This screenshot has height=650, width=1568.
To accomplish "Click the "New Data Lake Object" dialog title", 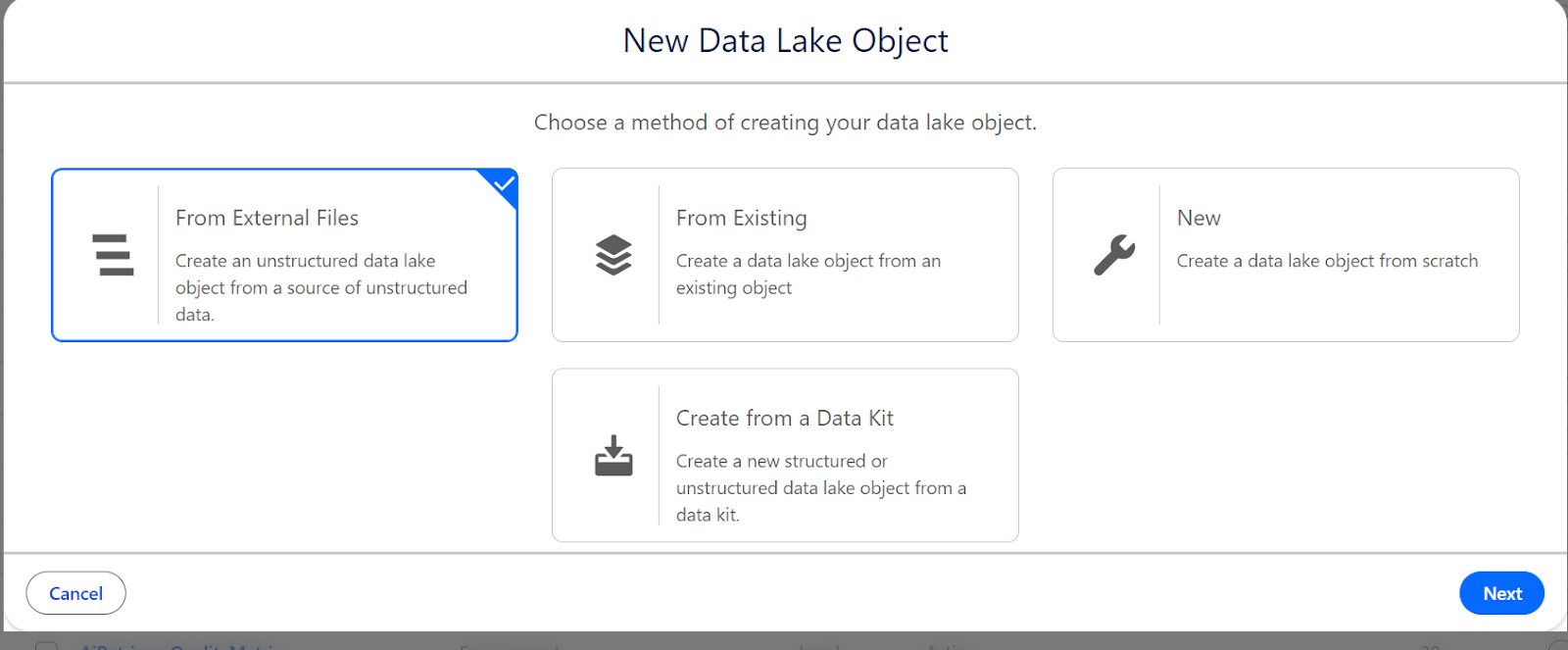I will point(785,41).
